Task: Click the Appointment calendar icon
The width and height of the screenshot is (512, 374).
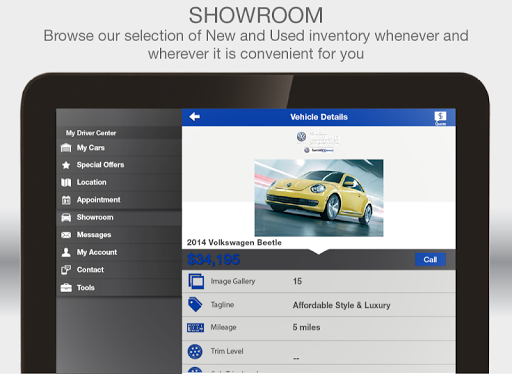Action: click(x=66, y=200)
